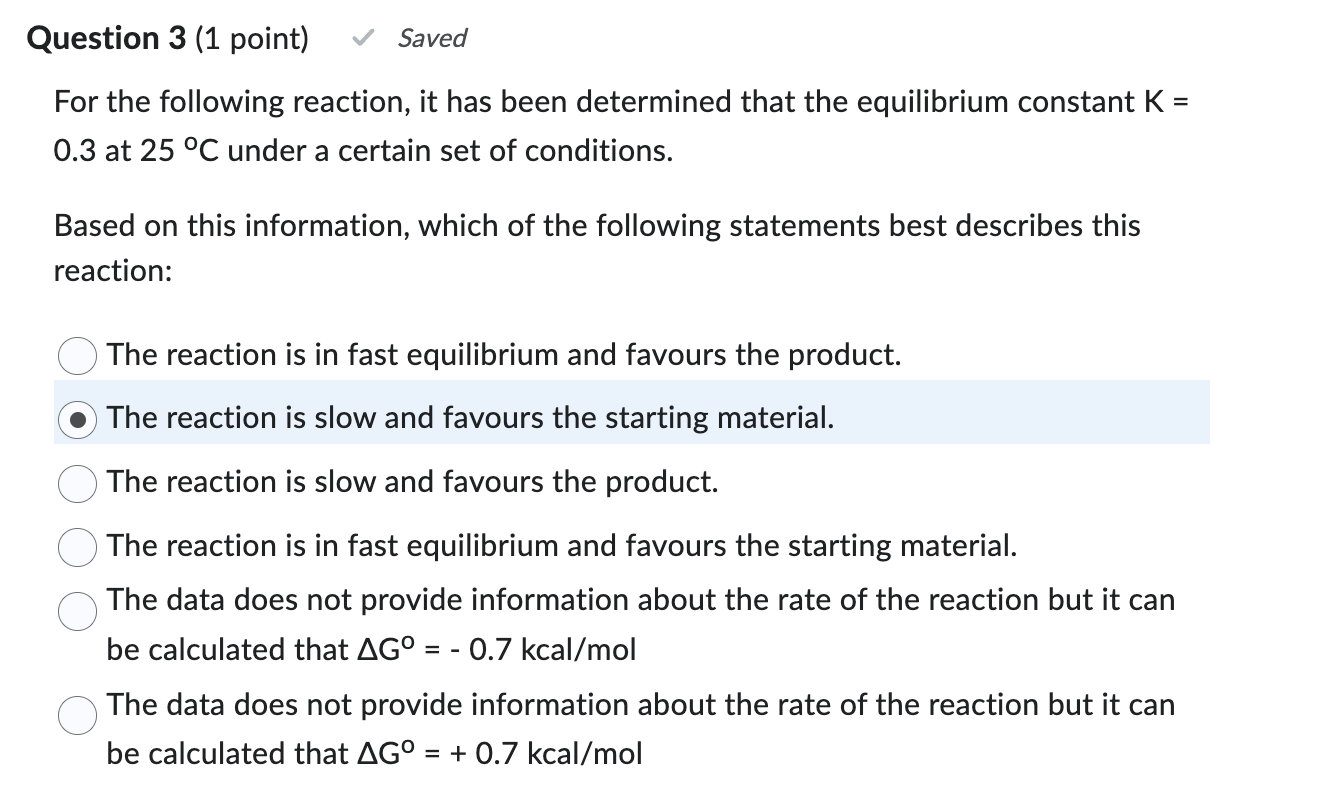This screenshot has width=1326, height=798.
Task: Click the Saved checkmark icon
Action: [363, 38]
